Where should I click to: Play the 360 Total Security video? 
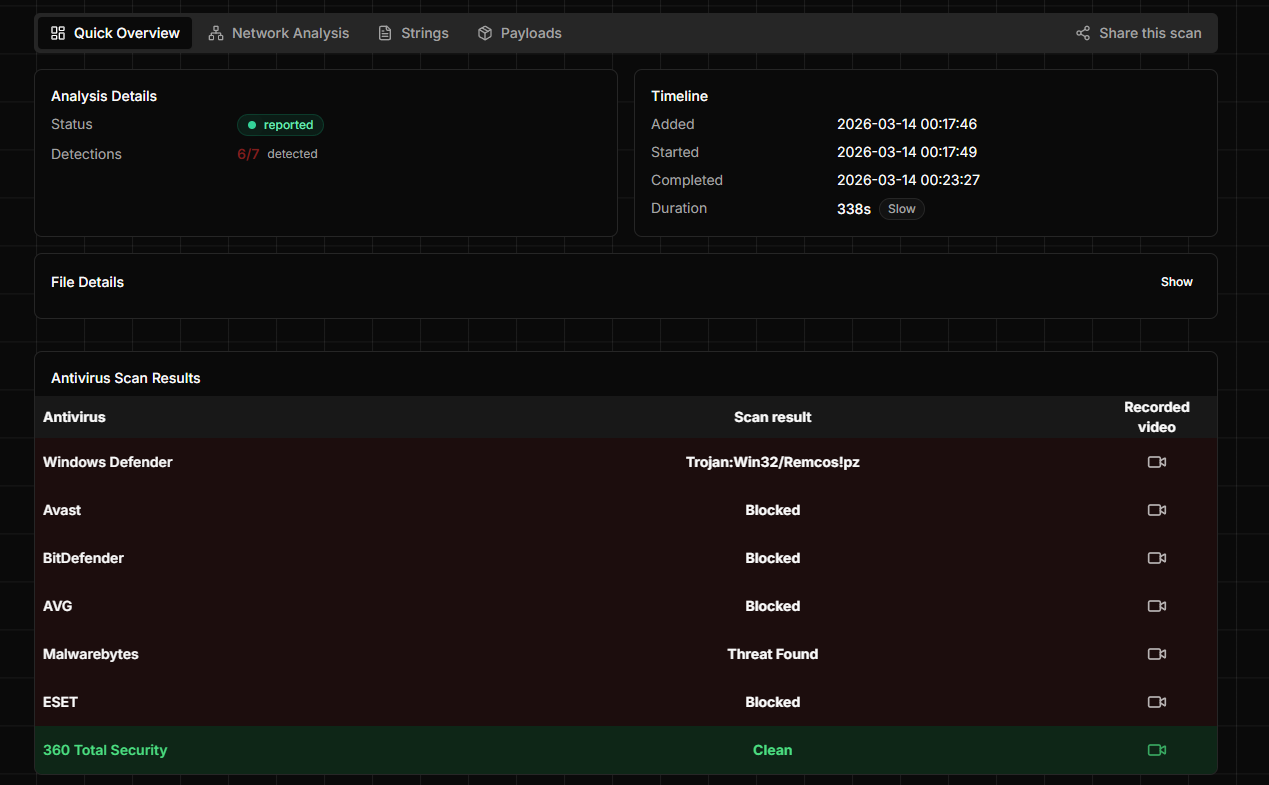click(1156, 750)
